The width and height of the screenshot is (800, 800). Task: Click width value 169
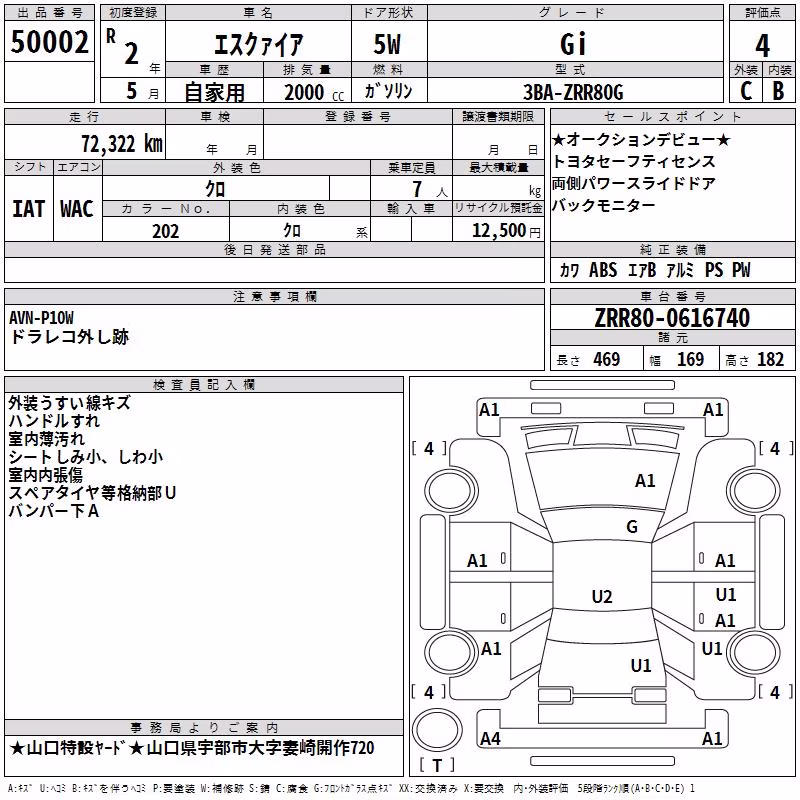(x=690, y=359)
